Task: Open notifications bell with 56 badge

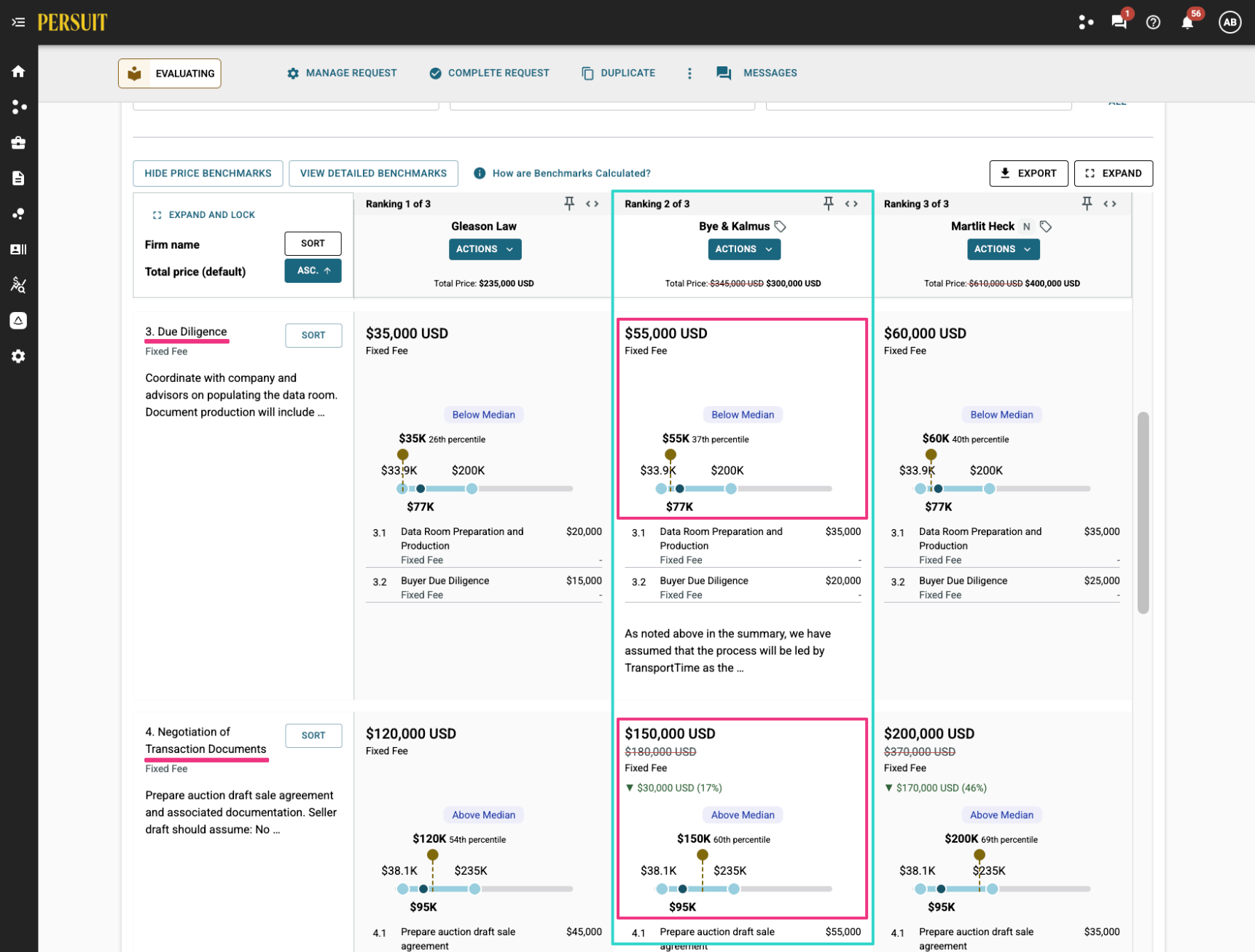Action: click(1187, 22)
